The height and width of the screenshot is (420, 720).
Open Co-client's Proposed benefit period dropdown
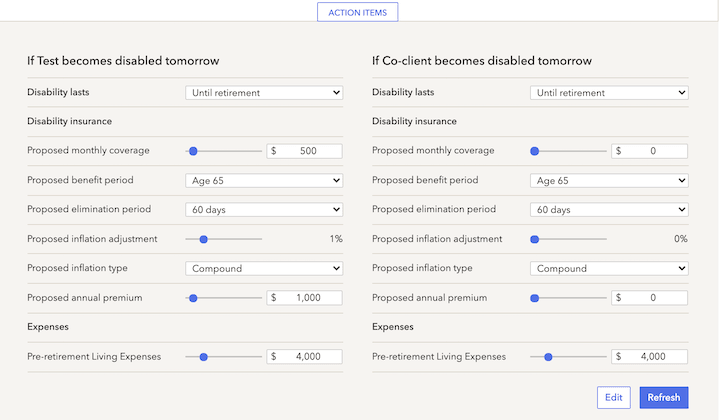click(x=609, y=180)
